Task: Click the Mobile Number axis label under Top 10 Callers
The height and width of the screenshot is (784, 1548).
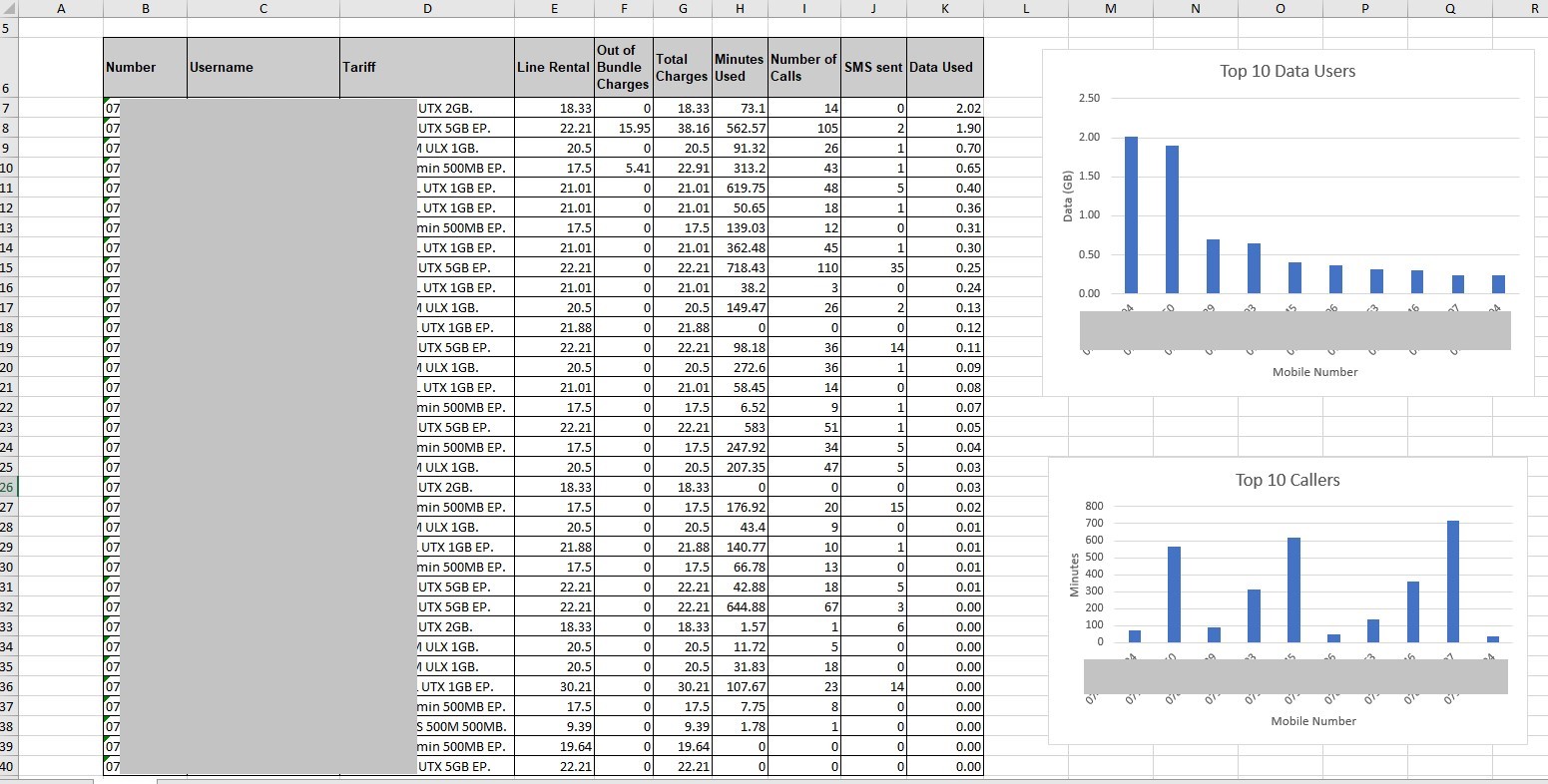Action: pos(1313,720)
